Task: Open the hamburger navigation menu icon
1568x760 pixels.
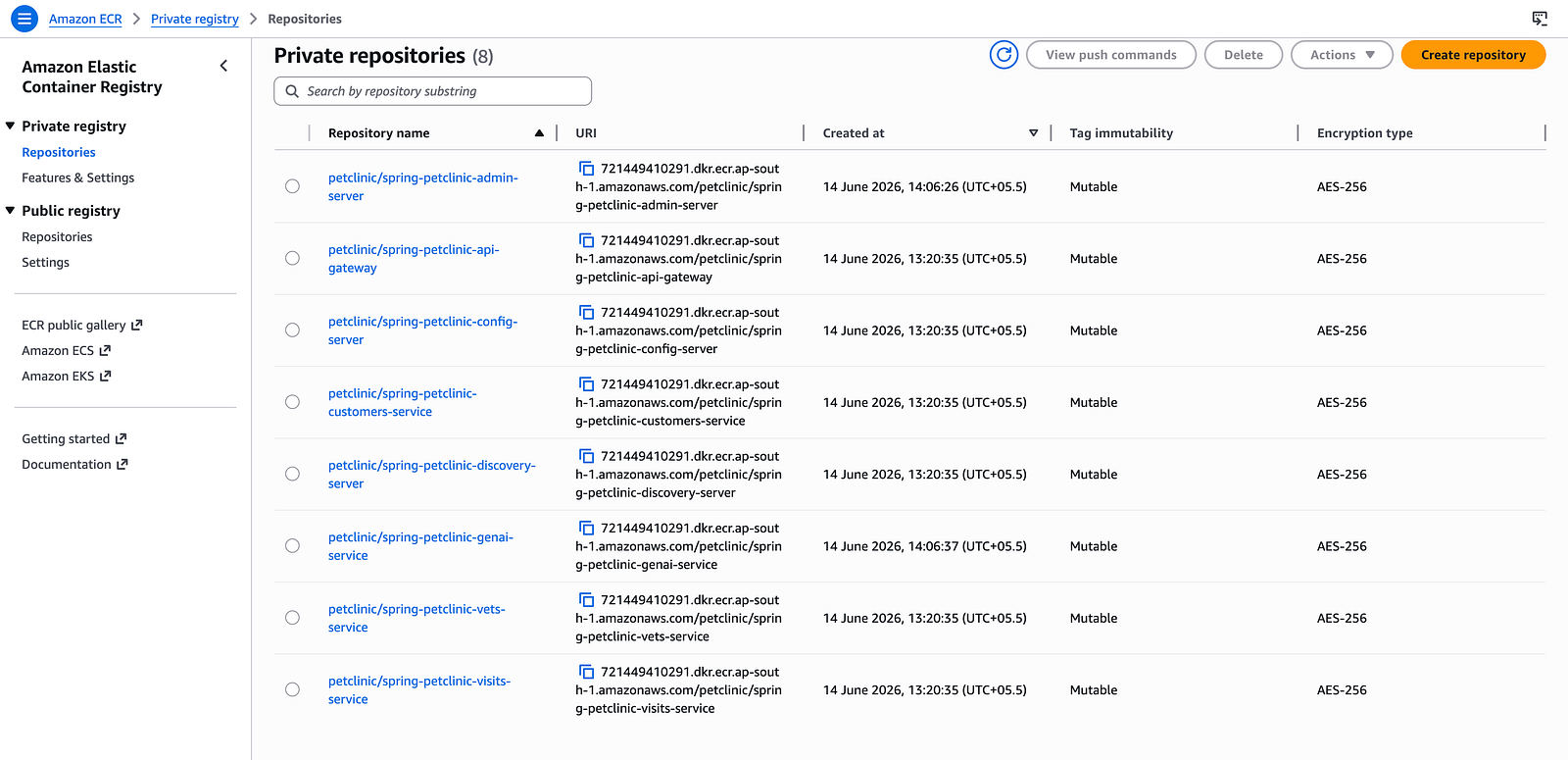Action: [x=24, y=19]
